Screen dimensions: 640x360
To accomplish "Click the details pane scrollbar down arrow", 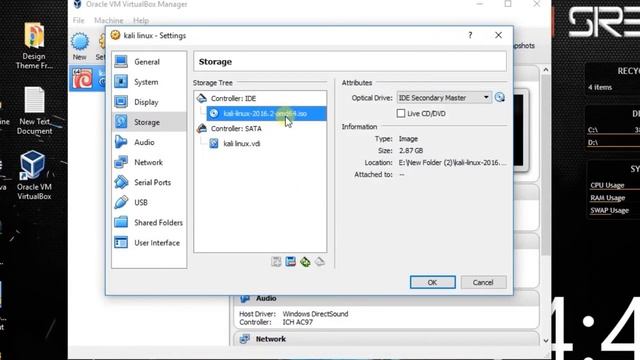I will 546,341.
